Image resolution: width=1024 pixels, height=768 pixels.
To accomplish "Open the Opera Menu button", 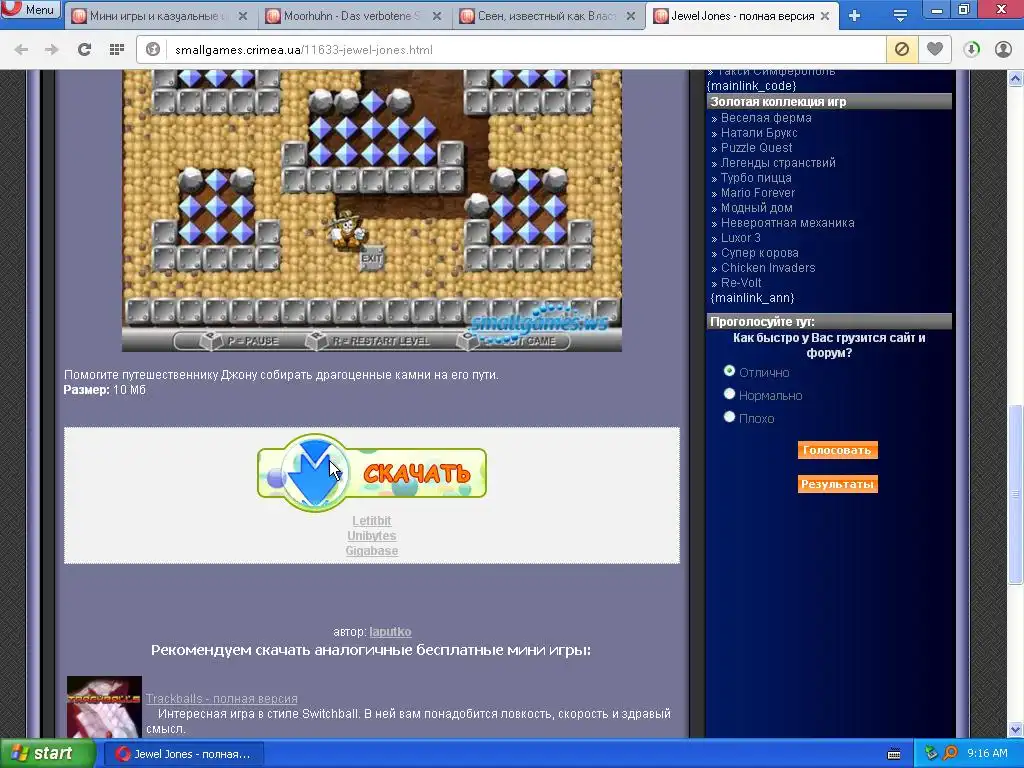I will pyautogui.click(x=30, y=9).
